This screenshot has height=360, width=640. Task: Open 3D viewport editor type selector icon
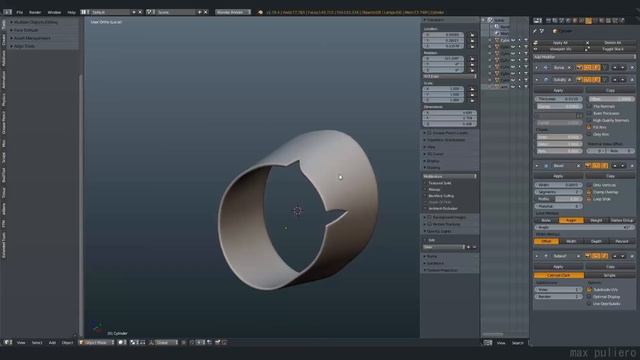(x=8, y=342)
